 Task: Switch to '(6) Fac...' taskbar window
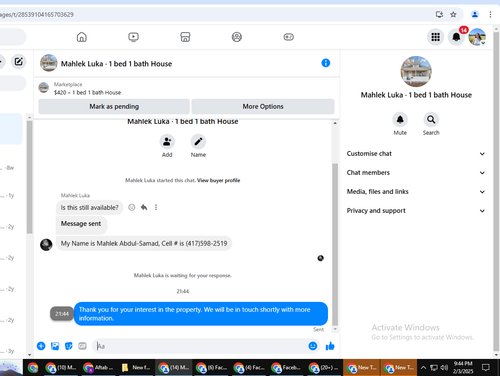point(211,368)
